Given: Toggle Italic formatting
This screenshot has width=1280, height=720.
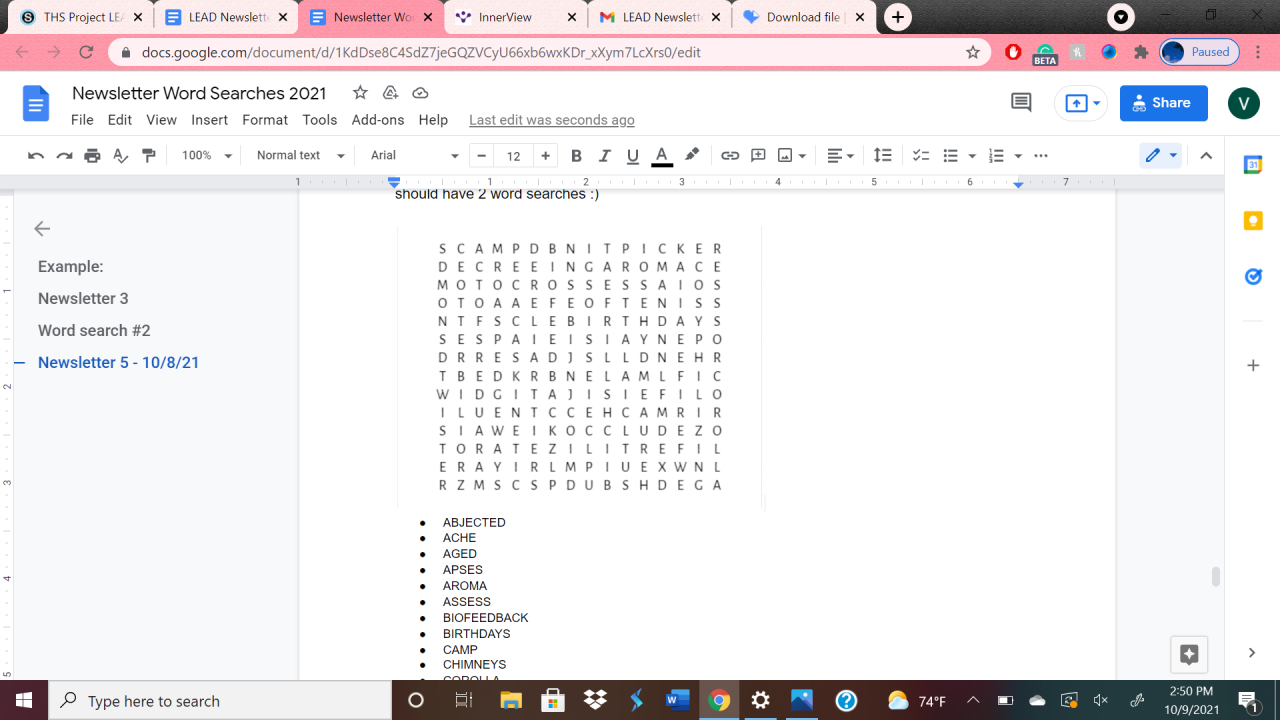Looking at the screenshot, I should [x=604, y=156].
